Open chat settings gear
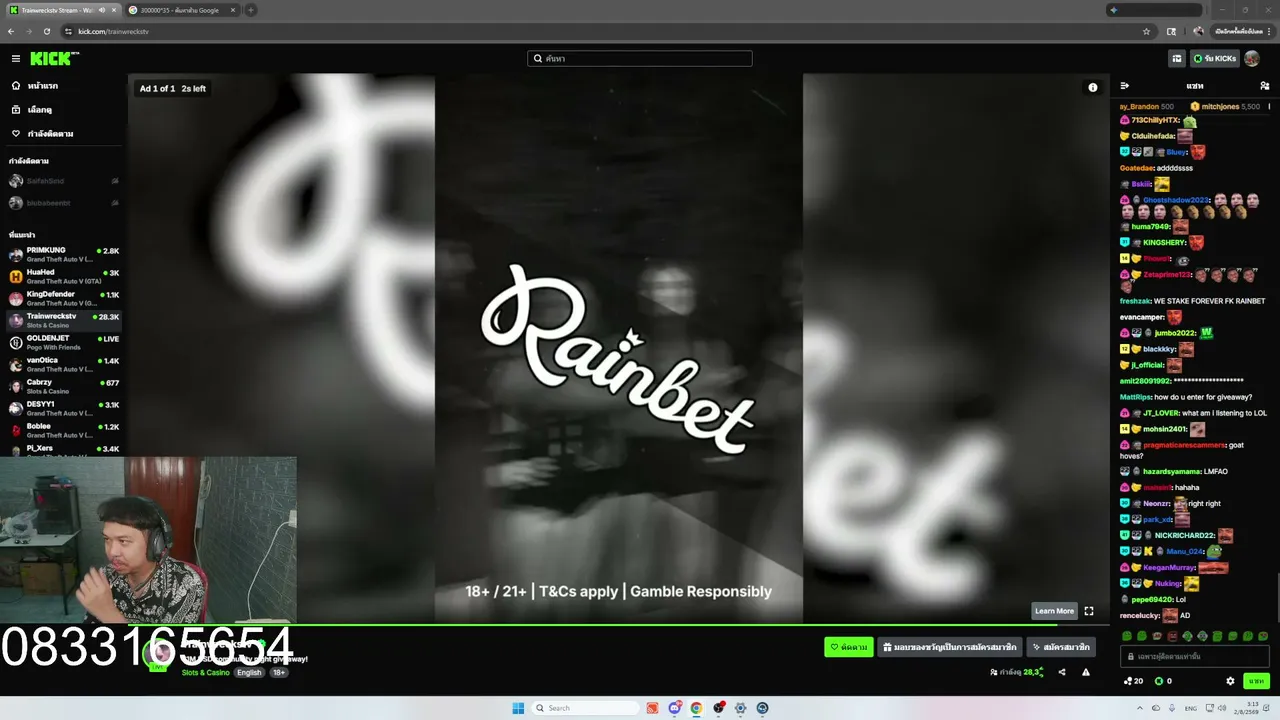1280x720 pixels. [x=1230, y=681]
